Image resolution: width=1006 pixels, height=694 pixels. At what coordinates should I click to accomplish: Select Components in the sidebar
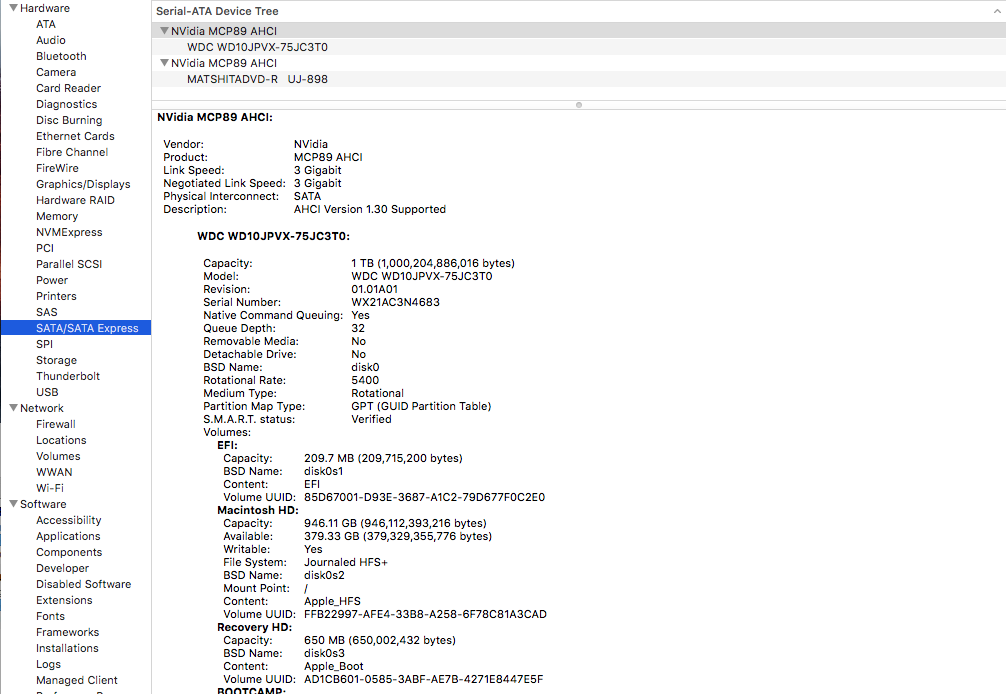tap(69, 552)
